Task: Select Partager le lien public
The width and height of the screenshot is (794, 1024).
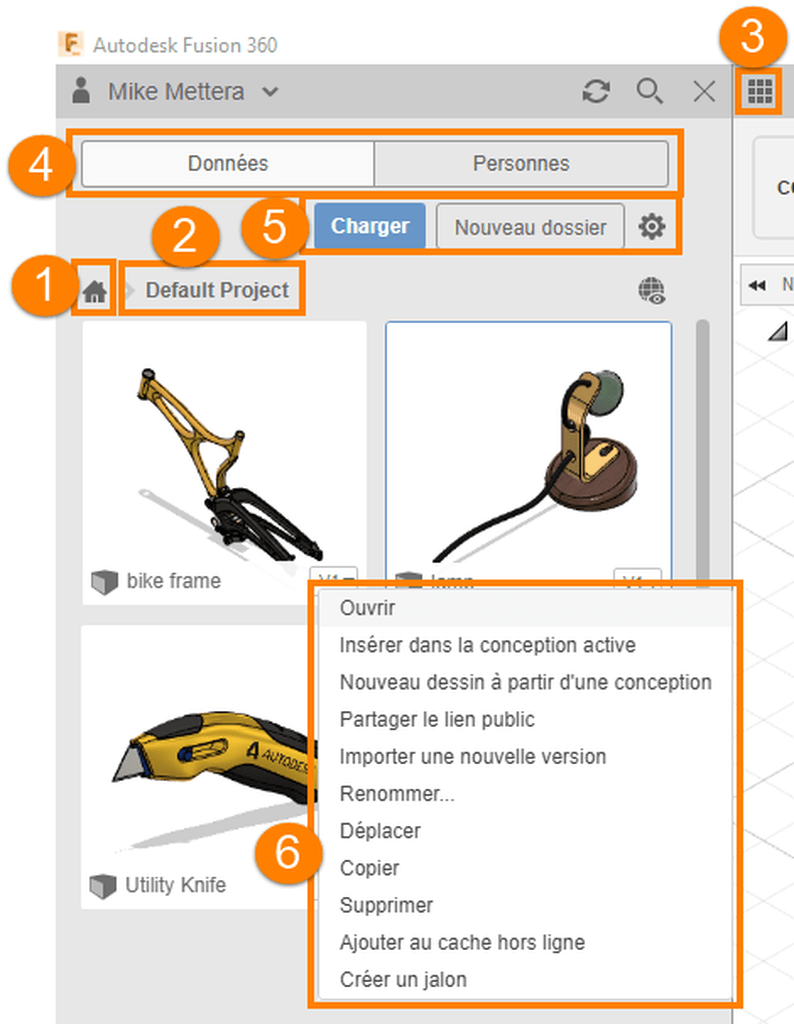Action: (525, 720)
